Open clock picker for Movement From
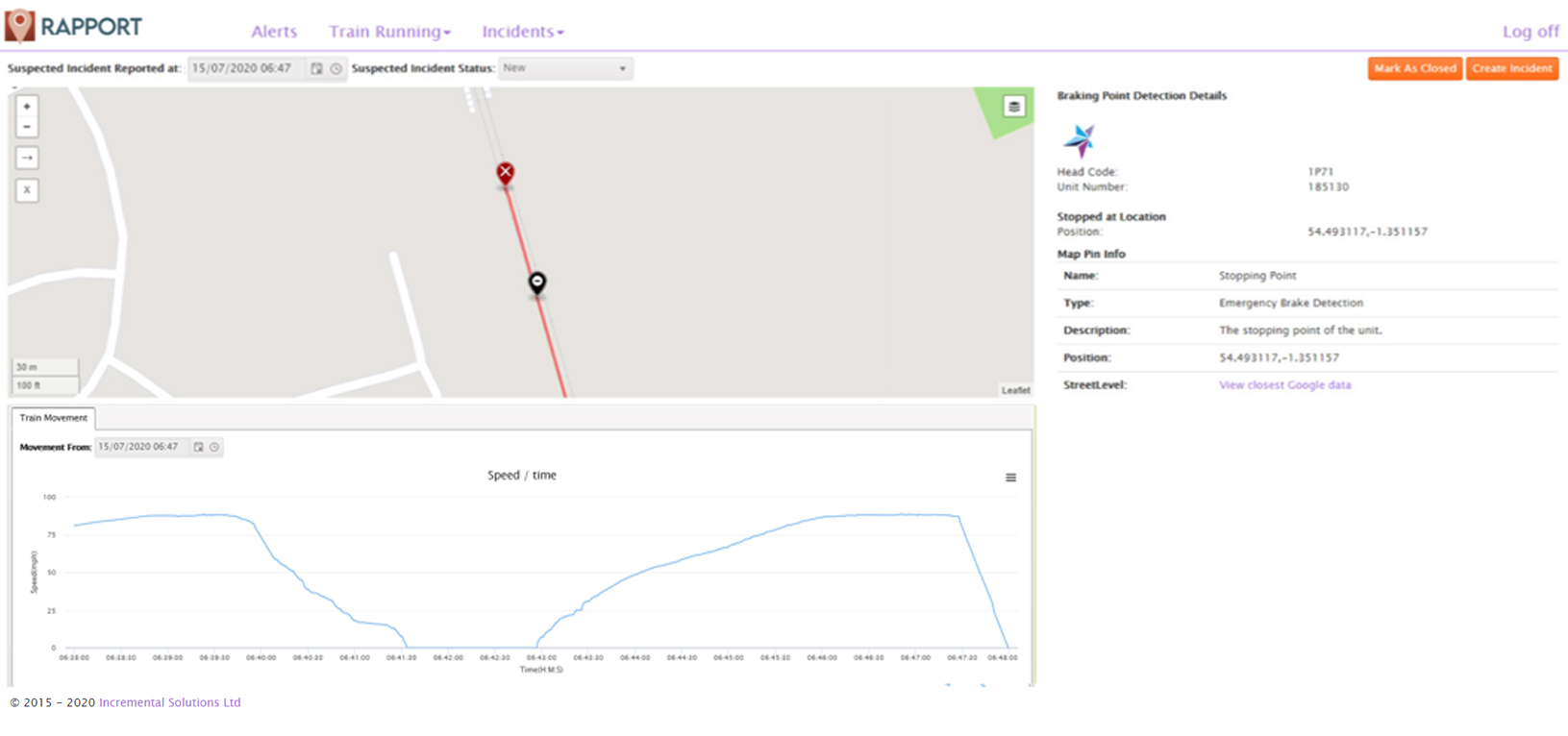This screenshot has height=736, width=1568. coord(214,447)
